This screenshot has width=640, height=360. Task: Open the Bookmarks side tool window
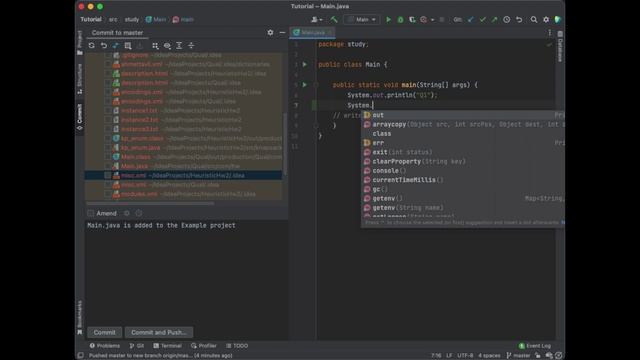[x=80, y=318]
